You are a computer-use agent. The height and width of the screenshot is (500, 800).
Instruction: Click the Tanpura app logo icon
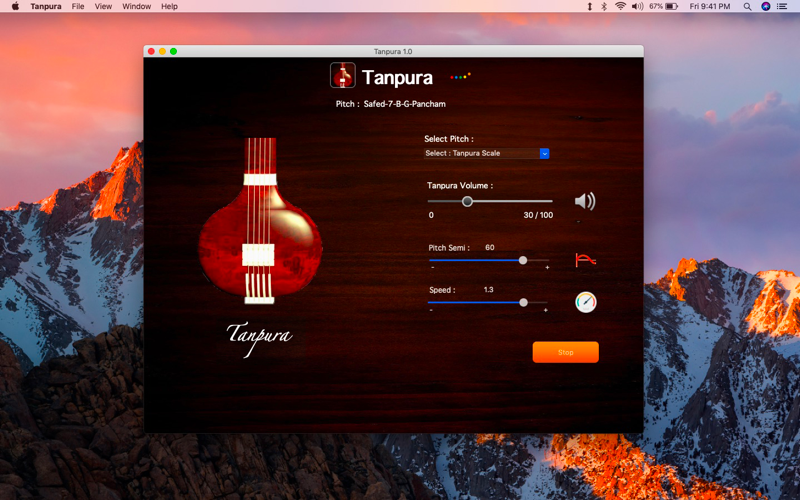coord(342,75)
